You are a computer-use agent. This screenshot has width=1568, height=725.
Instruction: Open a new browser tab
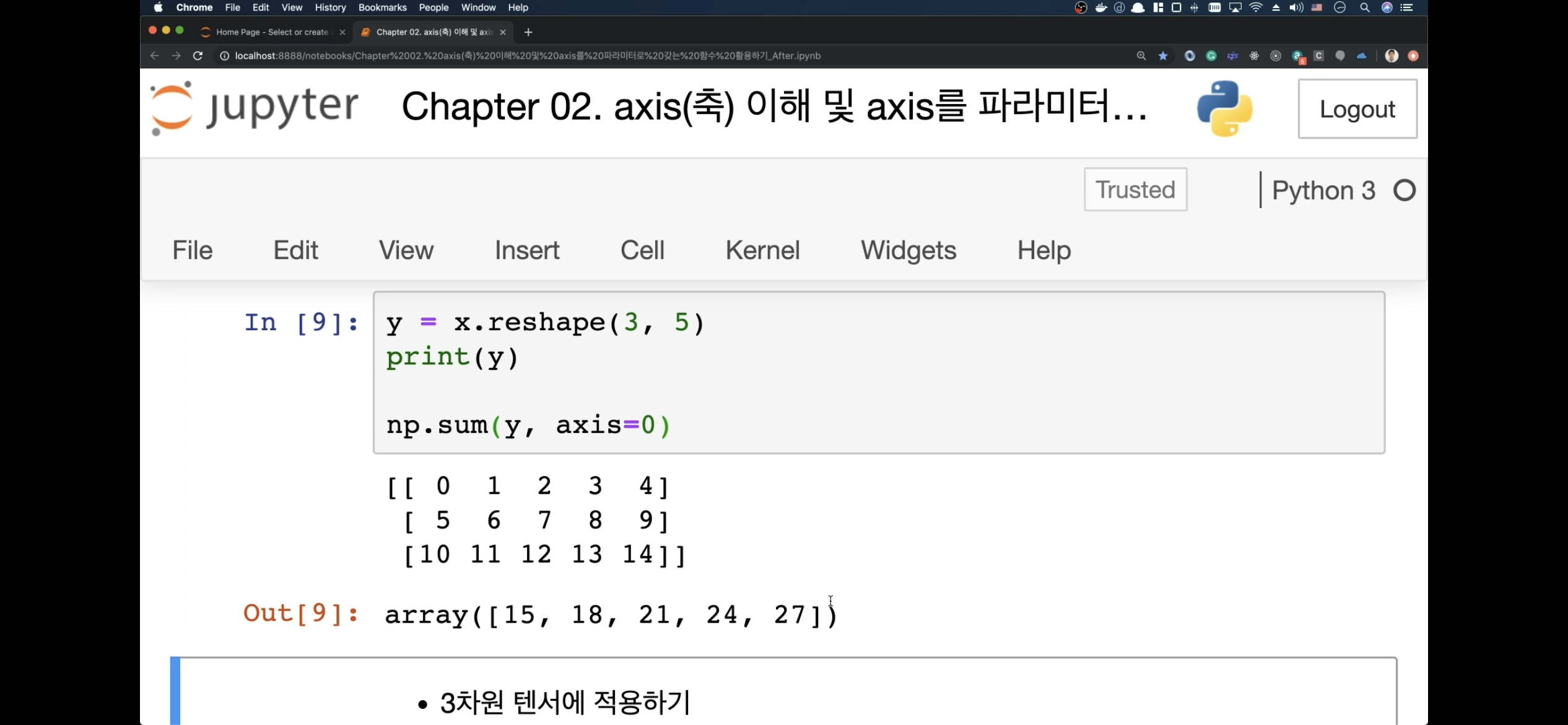(x=528, y=32)
